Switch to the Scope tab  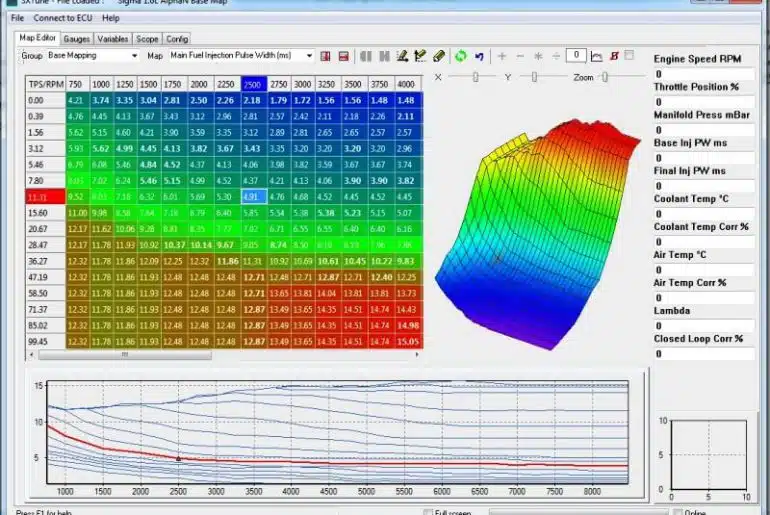147,39
